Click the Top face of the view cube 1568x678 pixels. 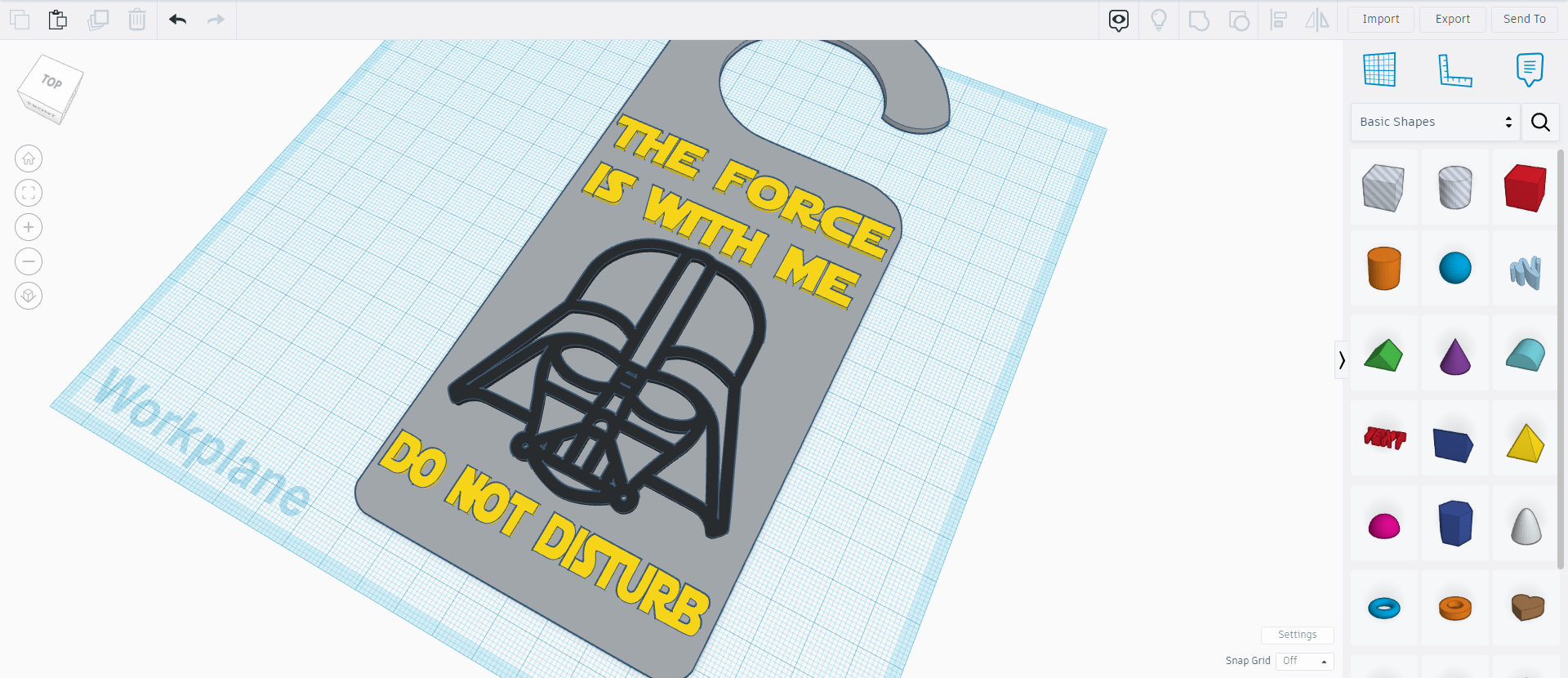click(x=52, y=82)
